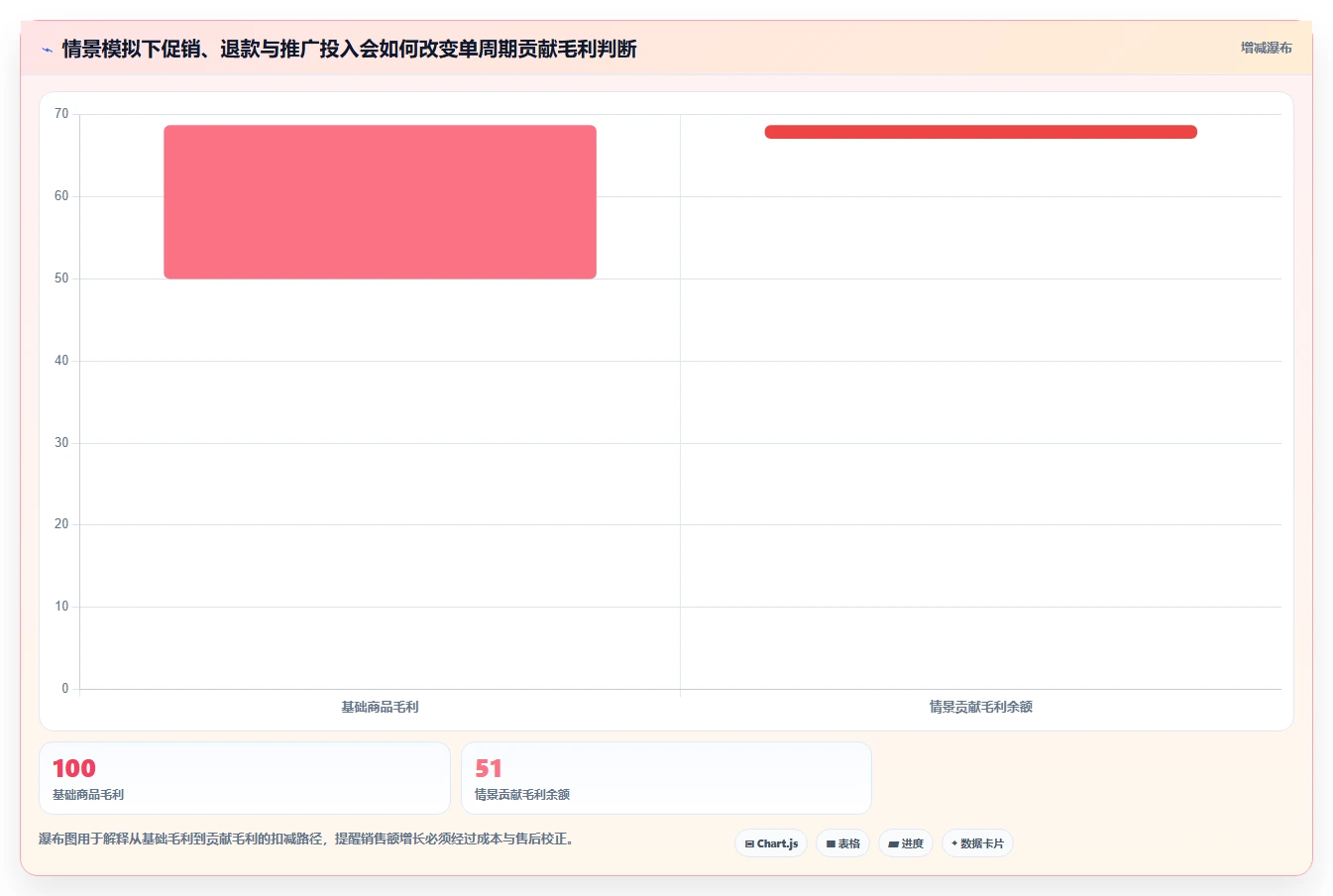Select the 数据卡片 tag chip
The height and width of the screenshot is (896, 1333).
pos(977,843)
